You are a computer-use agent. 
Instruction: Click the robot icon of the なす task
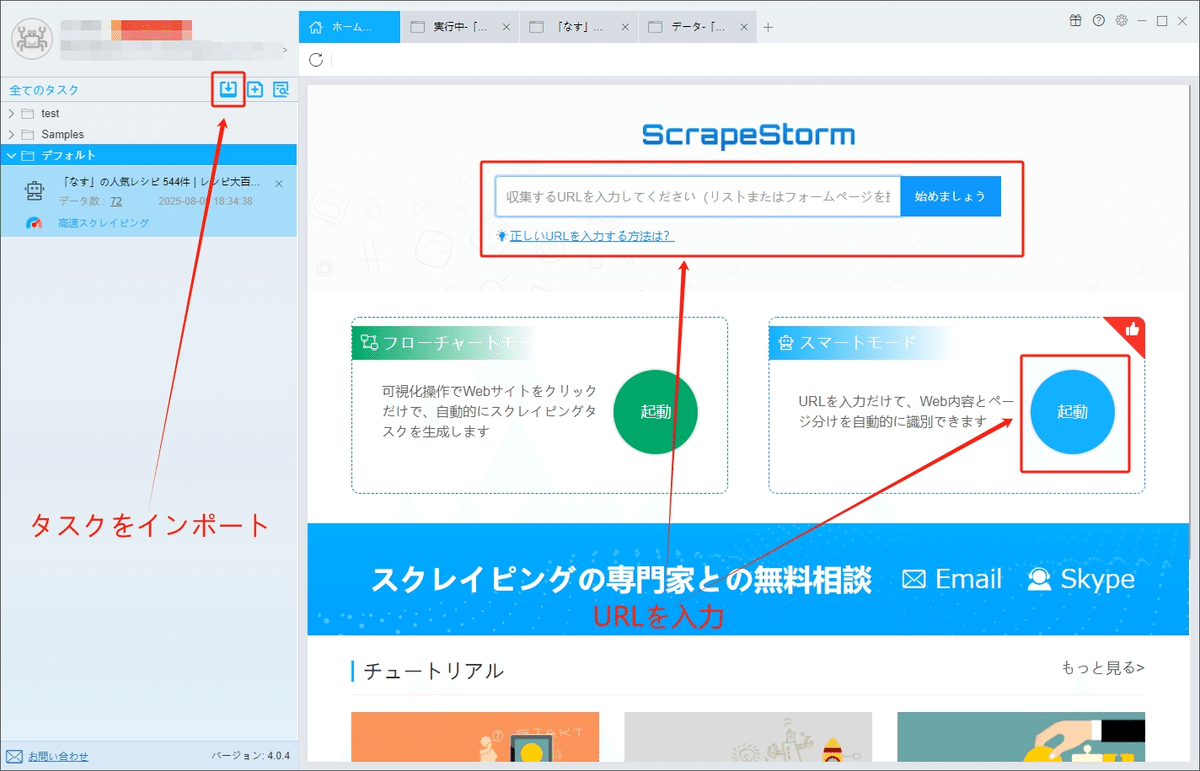click(x=34, y=191)
